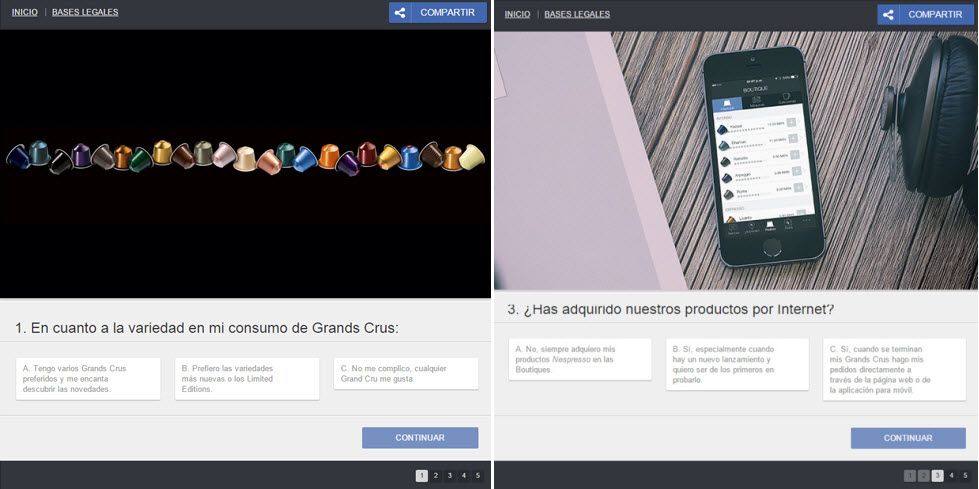Choose answer B preferring newest varieties or Limited Editions
This screenshot has width=979, height=489.
pyautogui.click(x=247, y=378)
